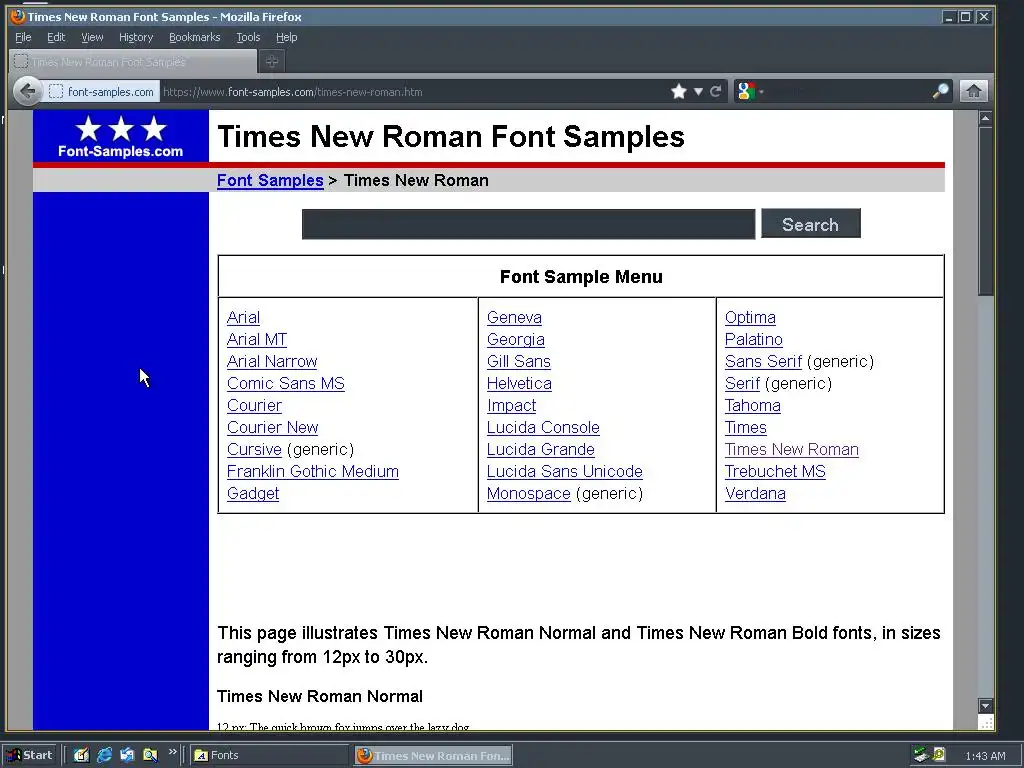Open the Cursive link

coord(254,449)
